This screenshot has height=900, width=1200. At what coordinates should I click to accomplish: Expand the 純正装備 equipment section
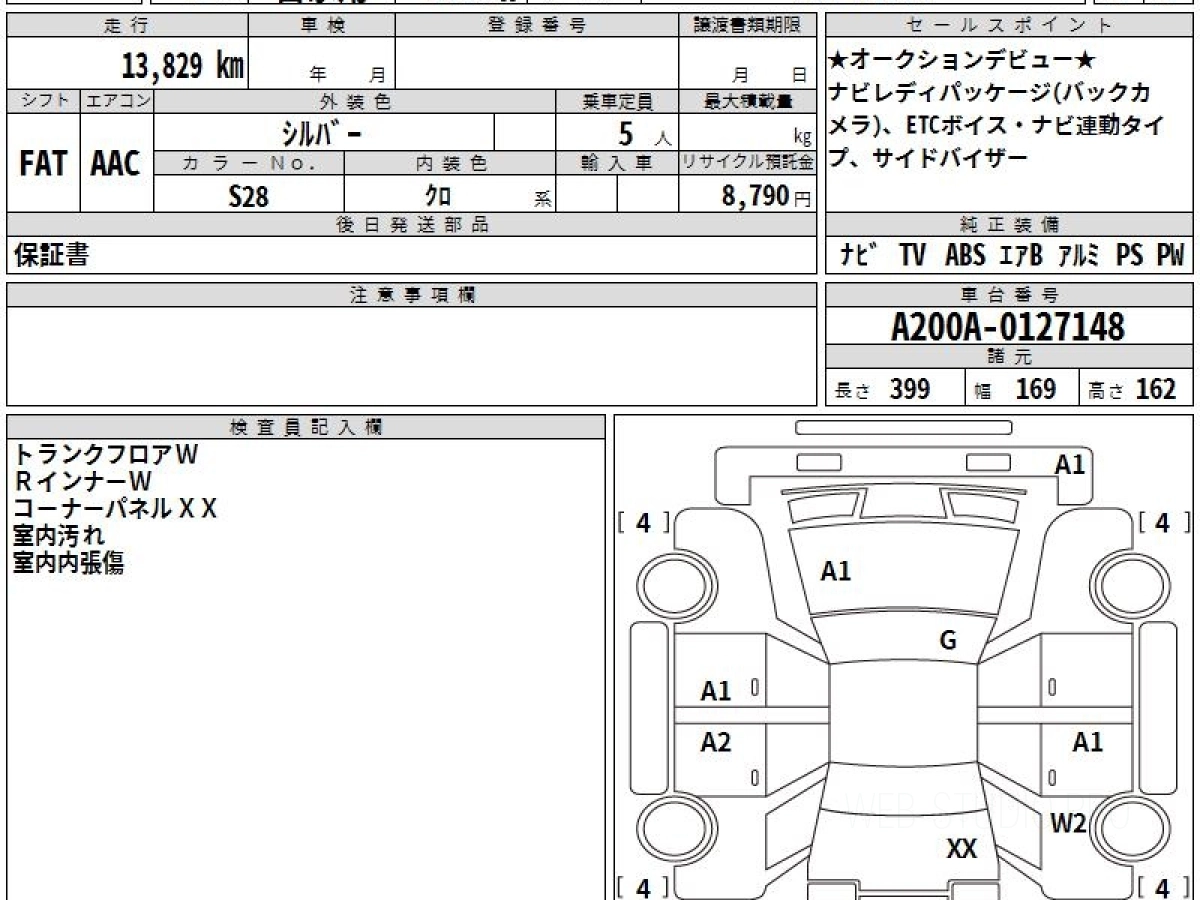[1009, 225]
